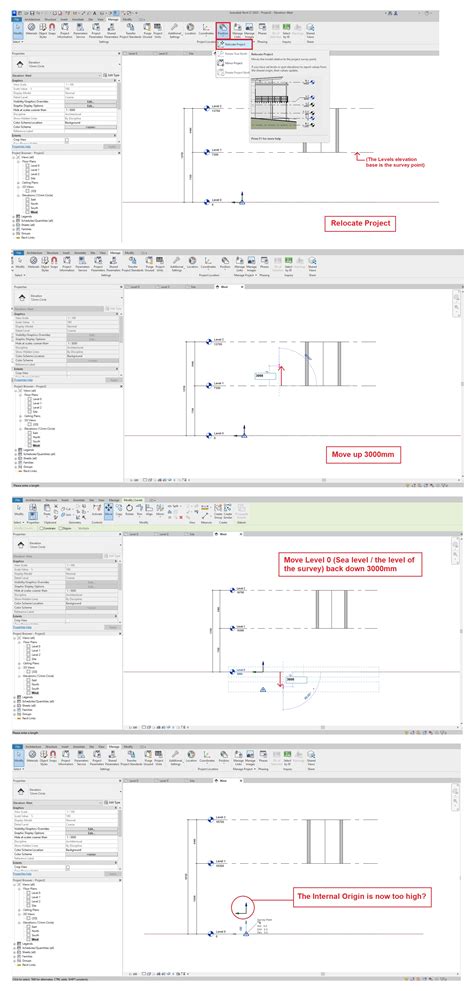Click Manage Links icon in top screenshot ribbon
The width and height of the screenshot is (474, 991).
(237, 30)
